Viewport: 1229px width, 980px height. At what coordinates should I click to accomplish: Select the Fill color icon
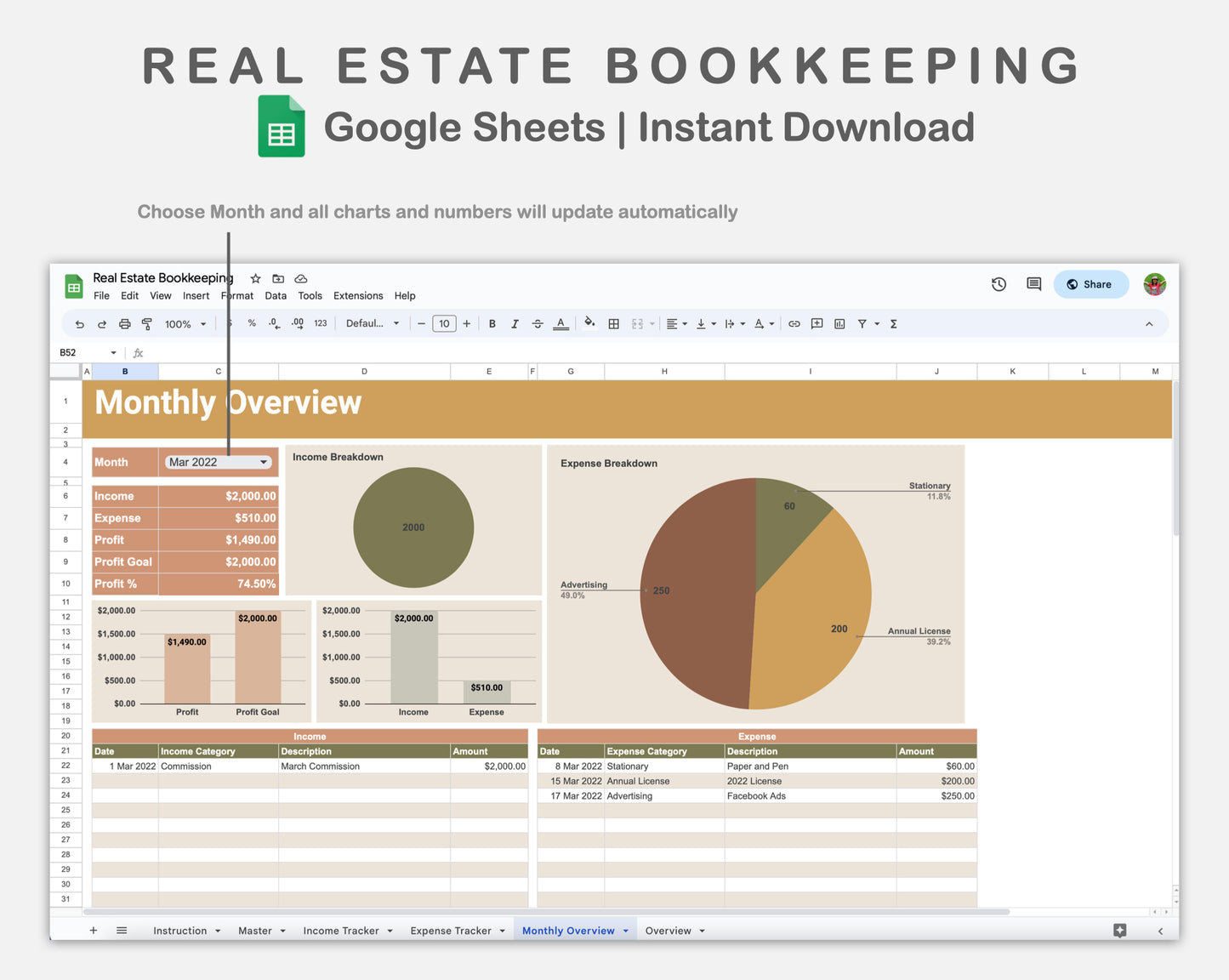click(x=590, y=323)
